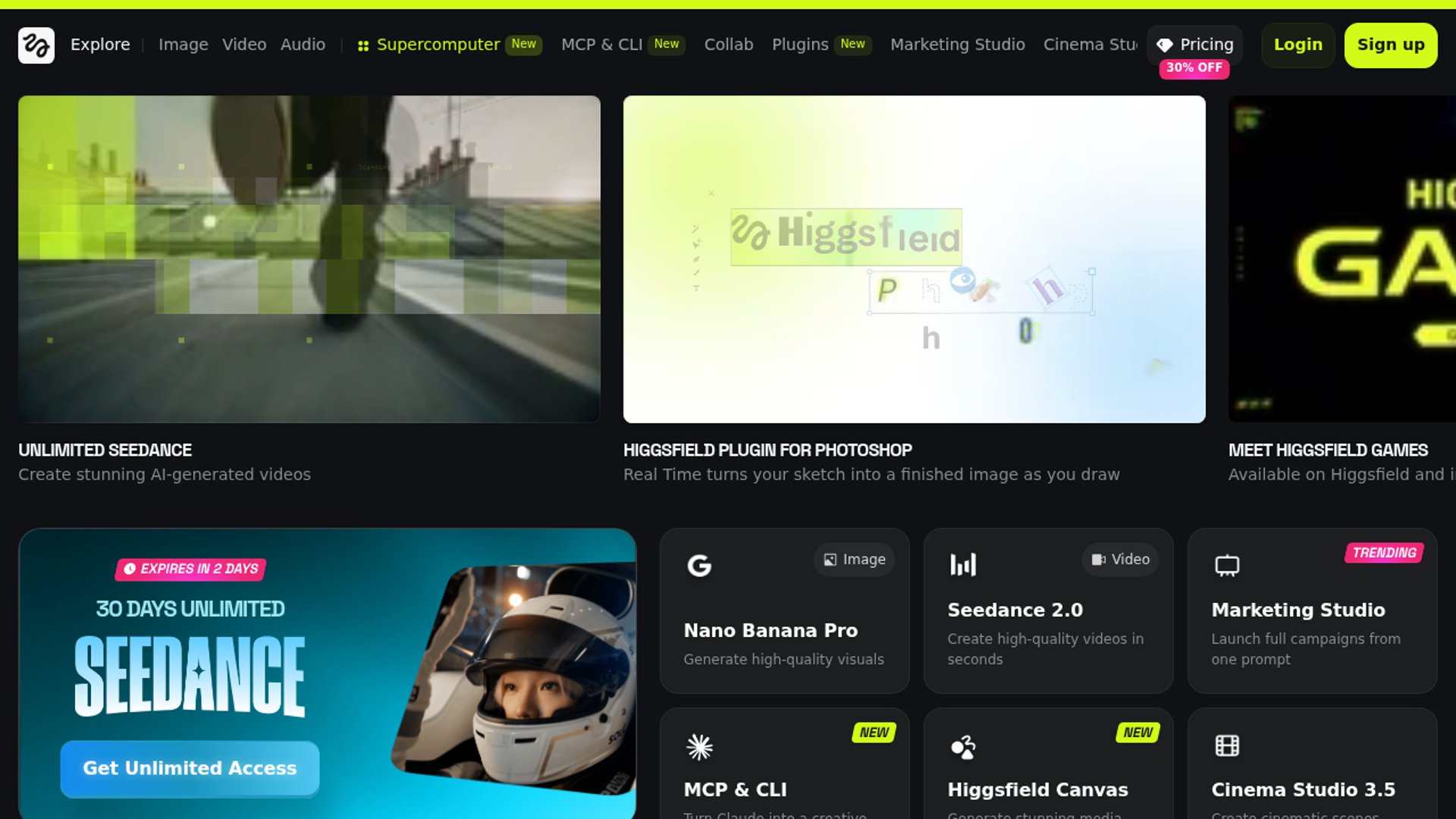Click the UNLIMITED SEEDANCE heading
This screenshot has width=1456, height=819.
coord(105,450)
